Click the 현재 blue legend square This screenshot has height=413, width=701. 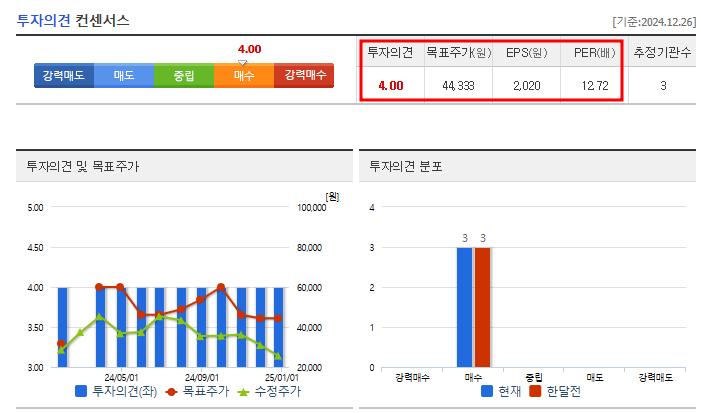pyautogui.click(x=487, y=391)
